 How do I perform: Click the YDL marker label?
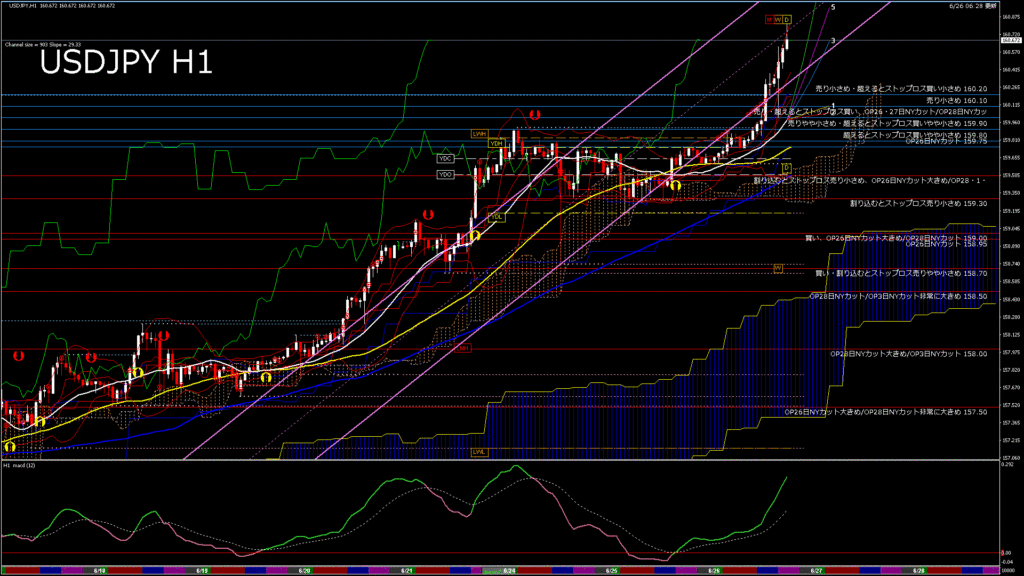click(x=495, y=216)
